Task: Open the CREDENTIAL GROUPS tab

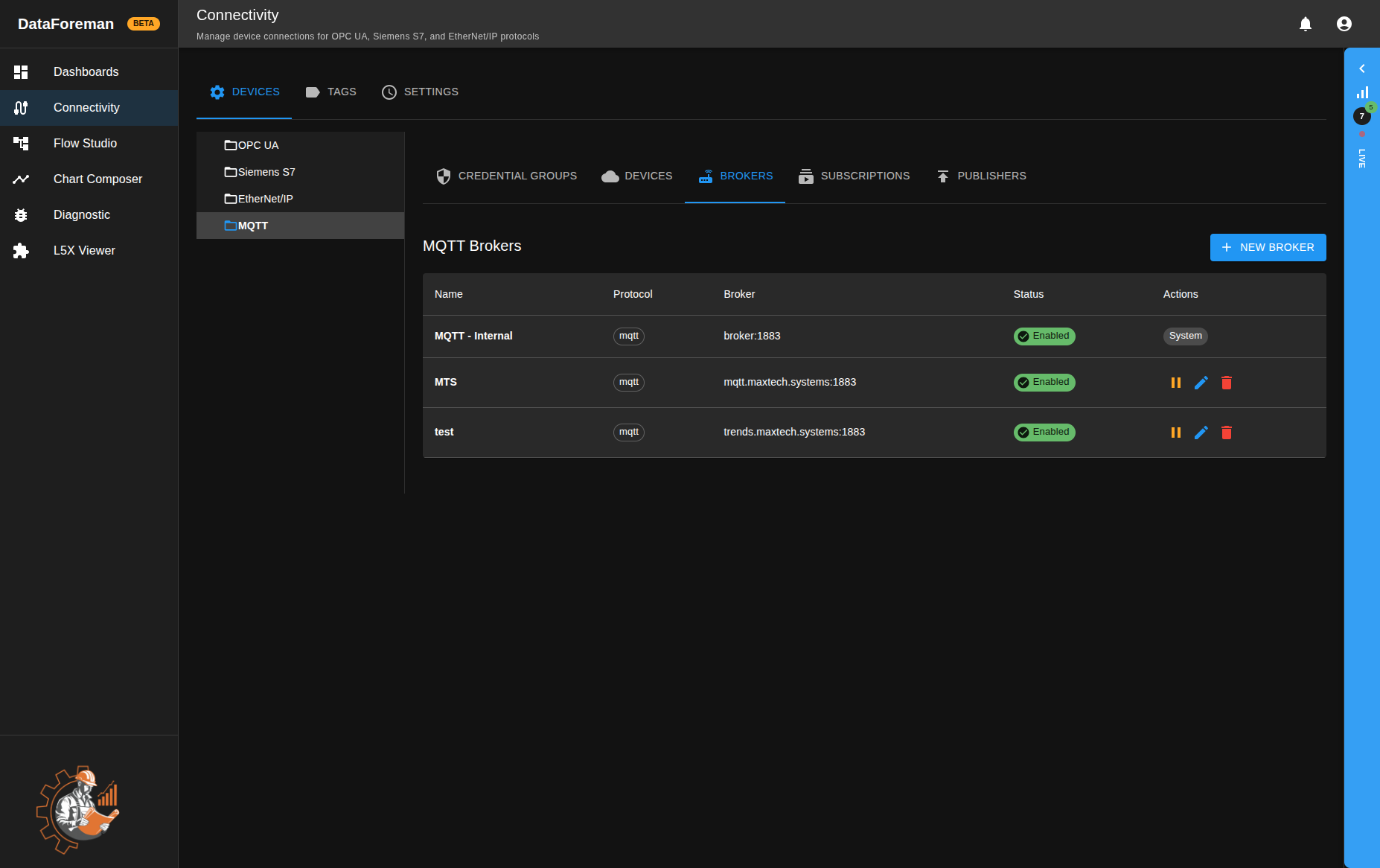Action: coord(505,176)
